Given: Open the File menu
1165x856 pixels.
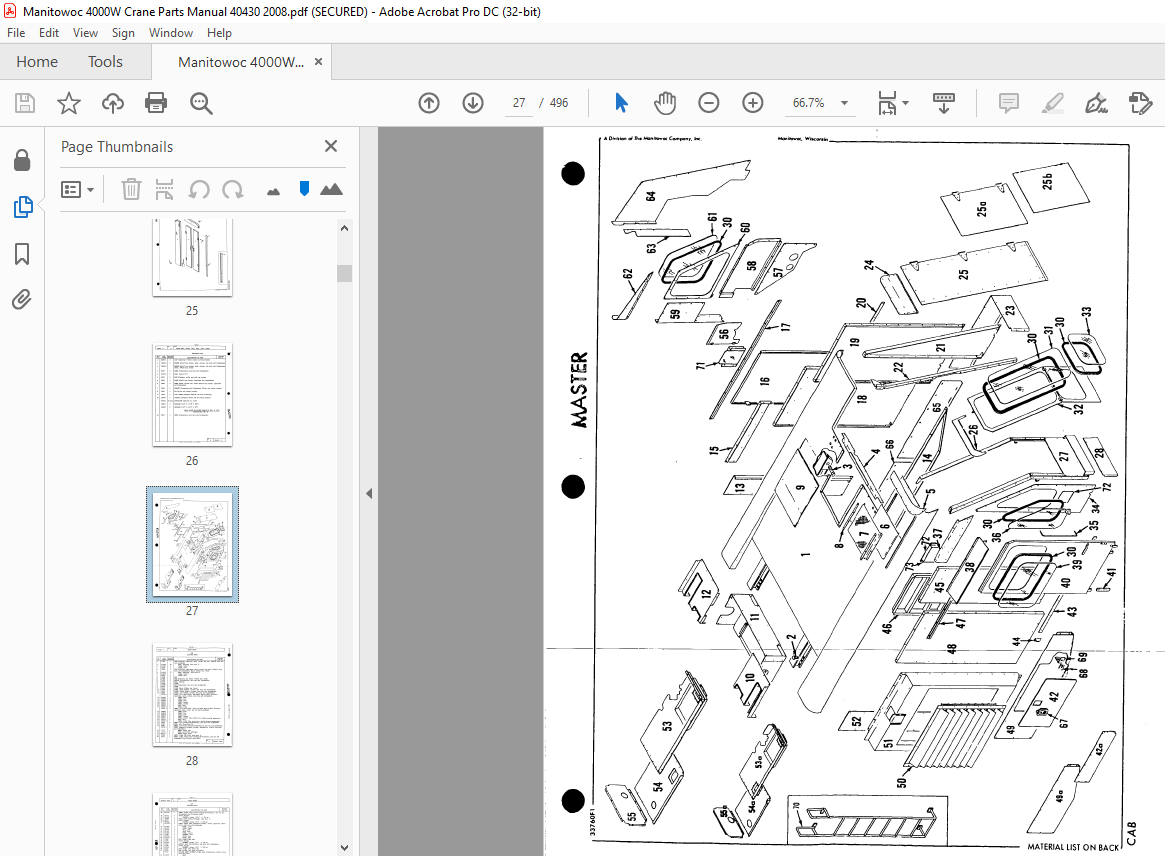Looking at the screenshot, I should point(16,33).
